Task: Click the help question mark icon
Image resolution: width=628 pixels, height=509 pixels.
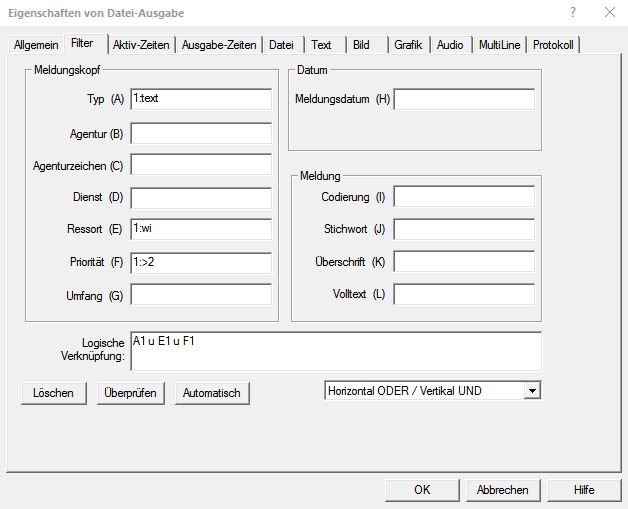Action: tap(572, 13)
